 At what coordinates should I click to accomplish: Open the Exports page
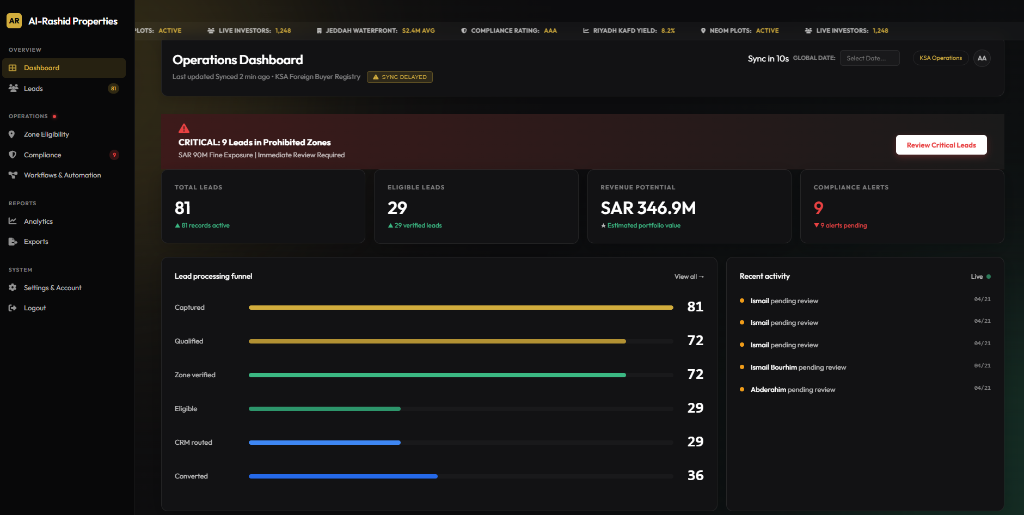click(x=64, y=242)
